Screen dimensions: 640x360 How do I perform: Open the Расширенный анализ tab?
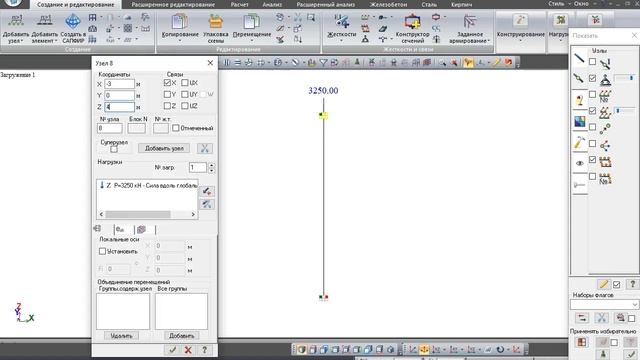(x=325, y=4)
